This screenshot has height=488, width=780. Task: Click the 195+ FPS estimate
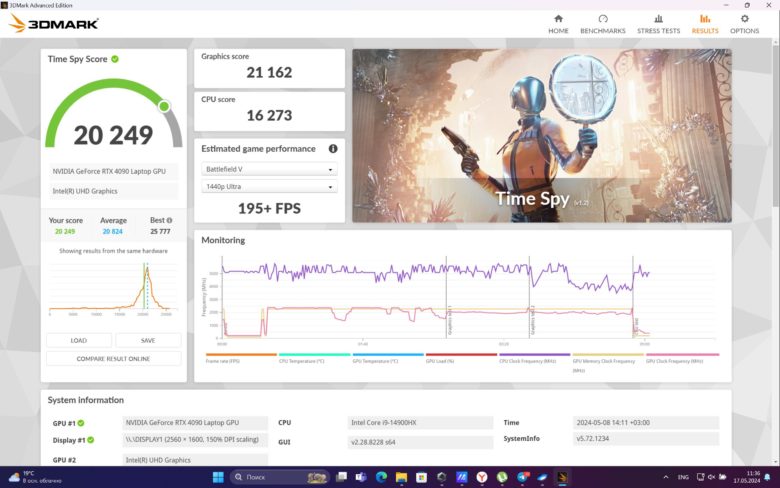269,208
